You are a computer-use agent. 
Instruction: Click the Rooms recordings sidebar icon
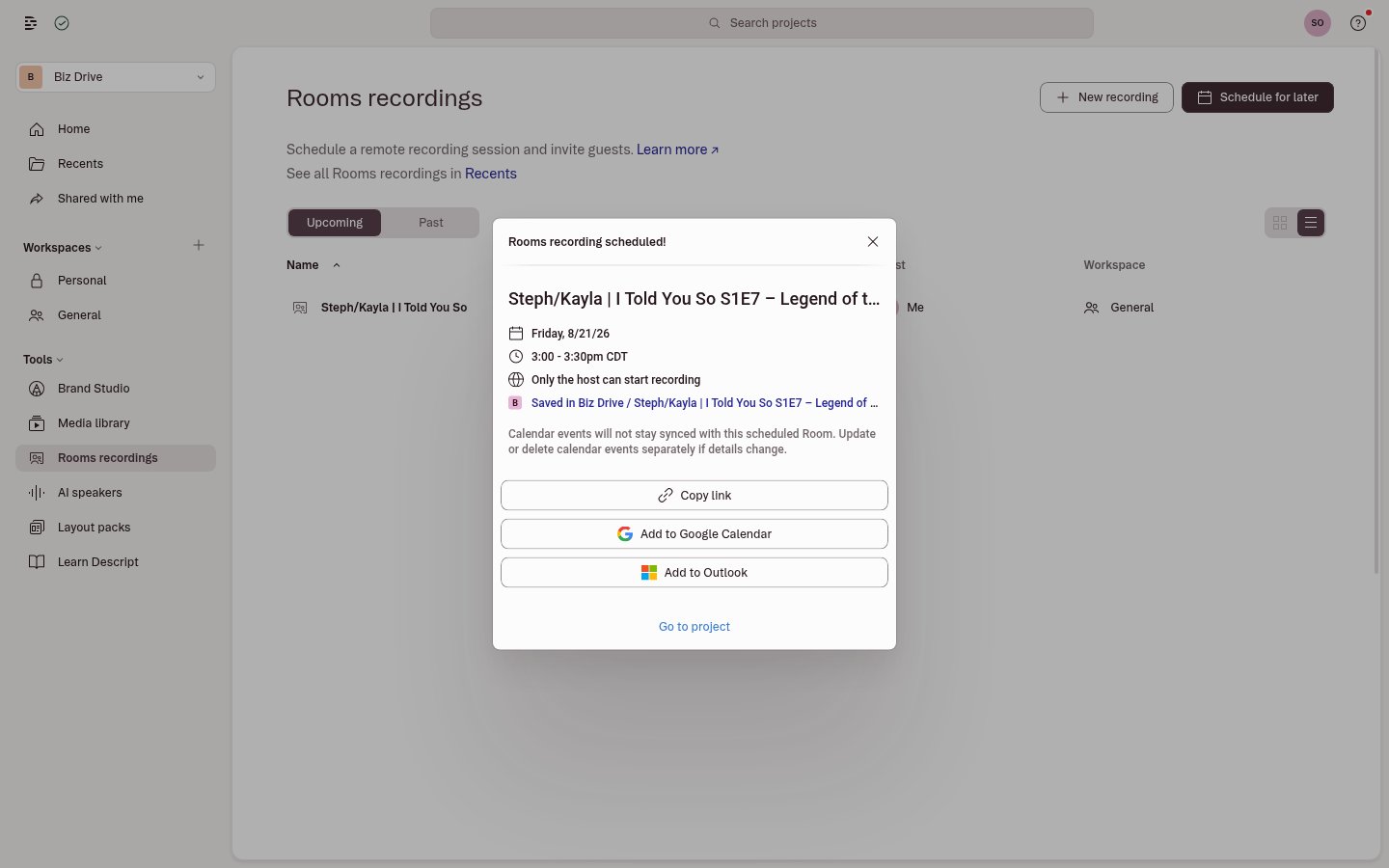point(37,458)
